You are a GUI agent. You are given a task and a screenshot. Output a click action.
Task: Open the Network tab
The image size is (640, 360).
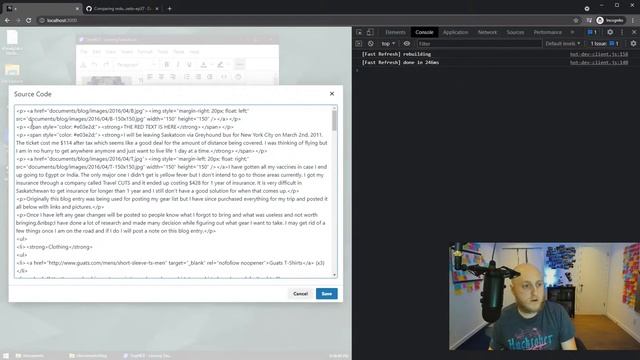[x=487, y=32]
